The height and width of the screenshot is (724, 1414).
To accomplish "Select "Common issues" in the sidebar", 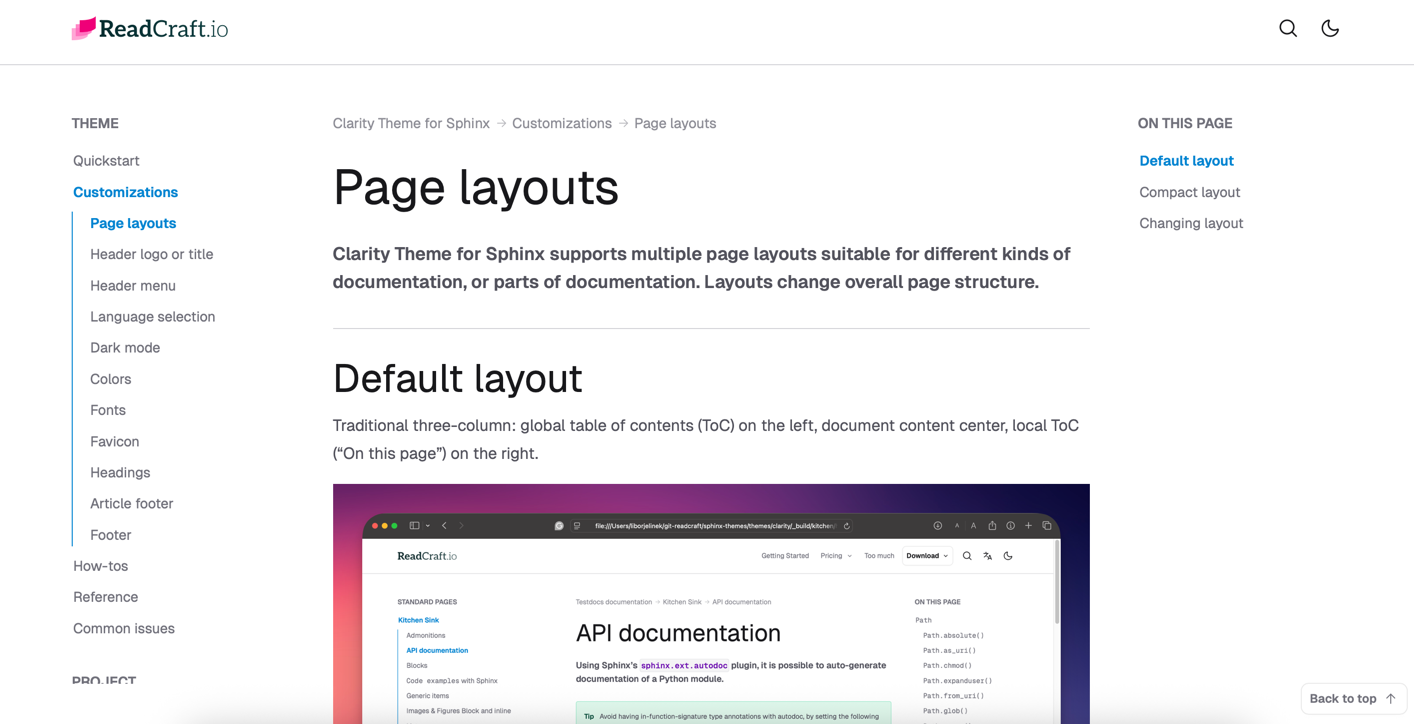I will click(x=124, y=628).
